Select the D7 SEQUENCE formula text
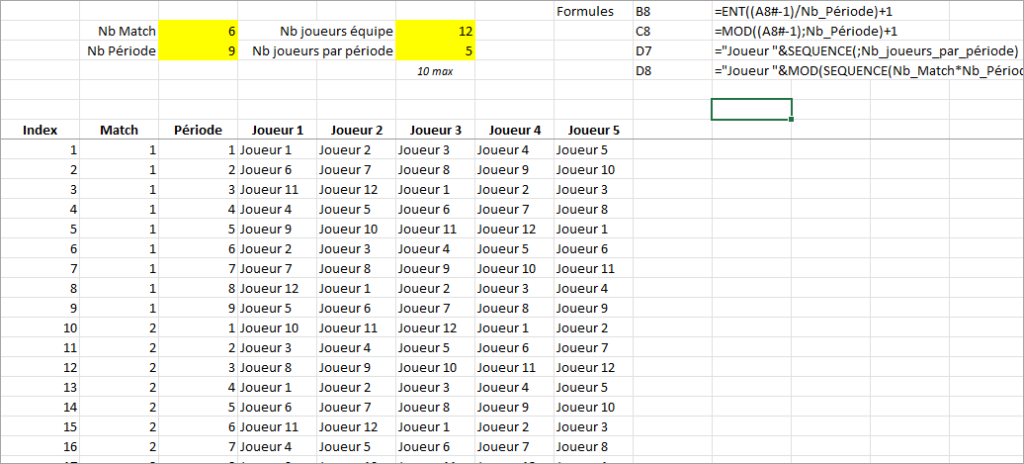Viewport: 1024px width, 464px height. (x=866, y=51)
